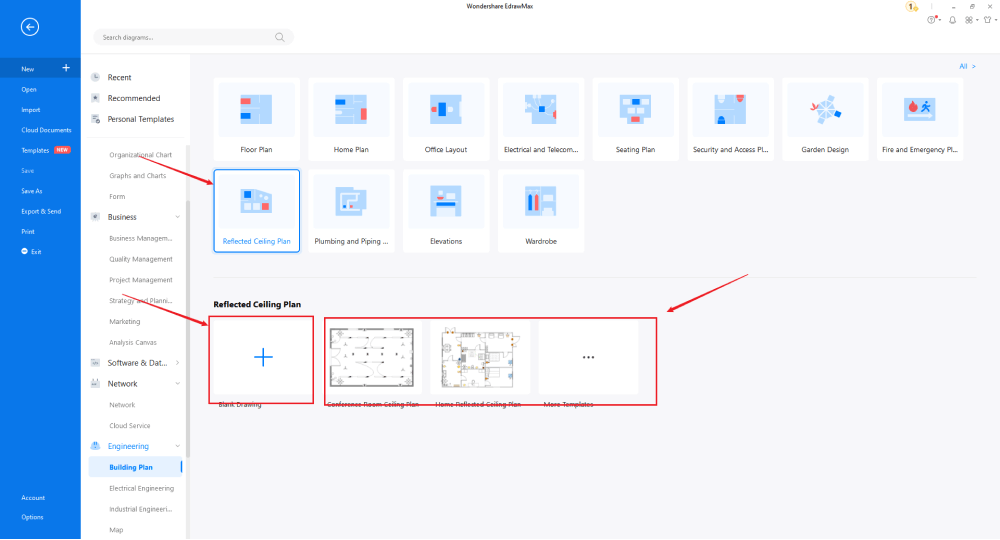Open the New menu item
This screenshot has height=540, width=1000.
click(x=40, y=68)
